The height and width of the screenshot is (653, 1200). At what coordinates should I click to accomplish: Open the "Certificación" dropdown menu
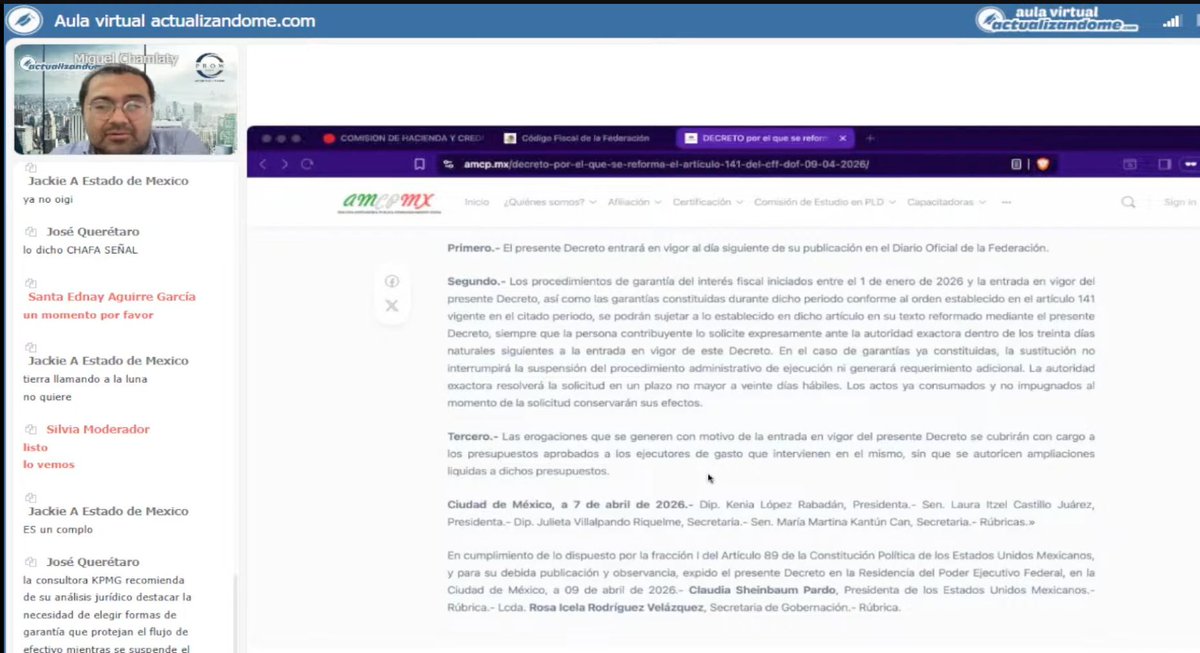(x=703, y=202)
